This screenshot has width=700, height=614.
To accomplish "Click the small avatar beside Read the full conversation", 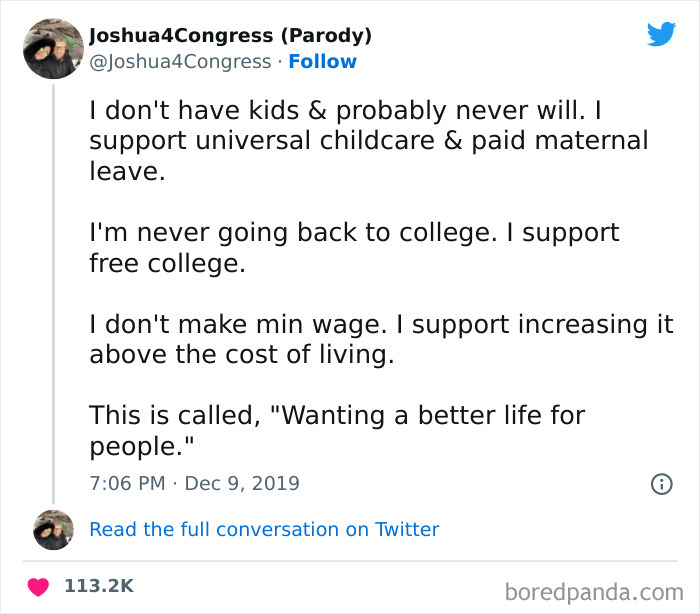I will (x=51, y=529).
